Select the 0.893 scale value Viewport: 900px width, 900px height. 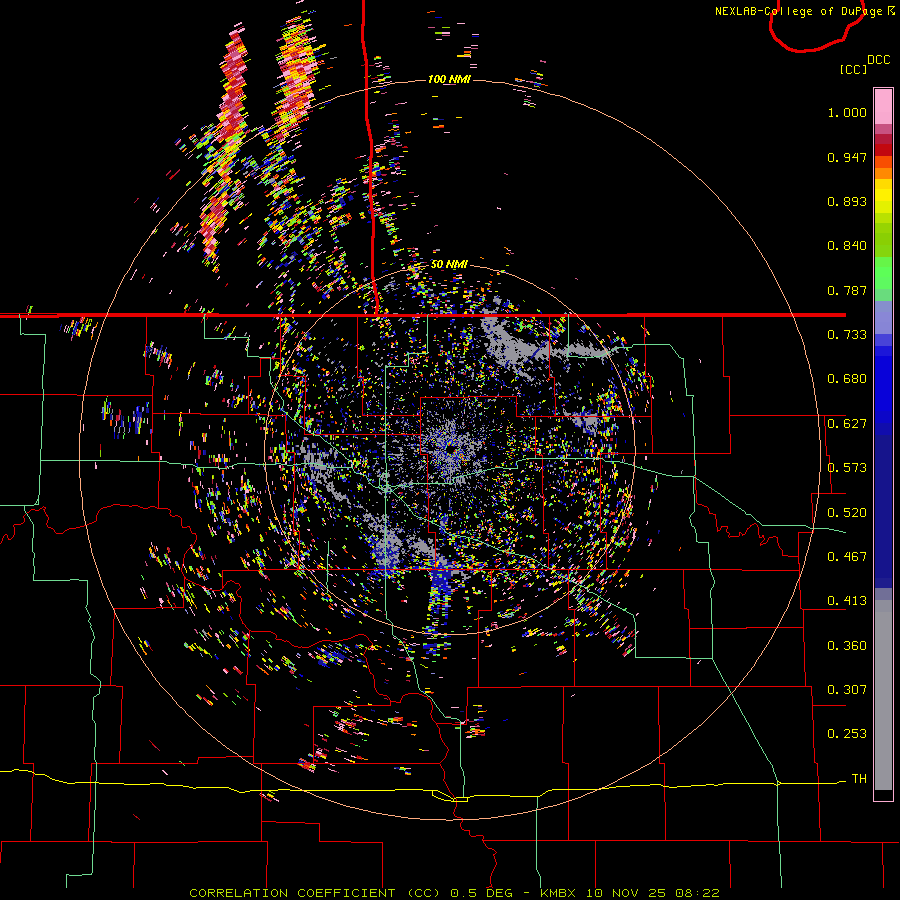tap(847, 201)
